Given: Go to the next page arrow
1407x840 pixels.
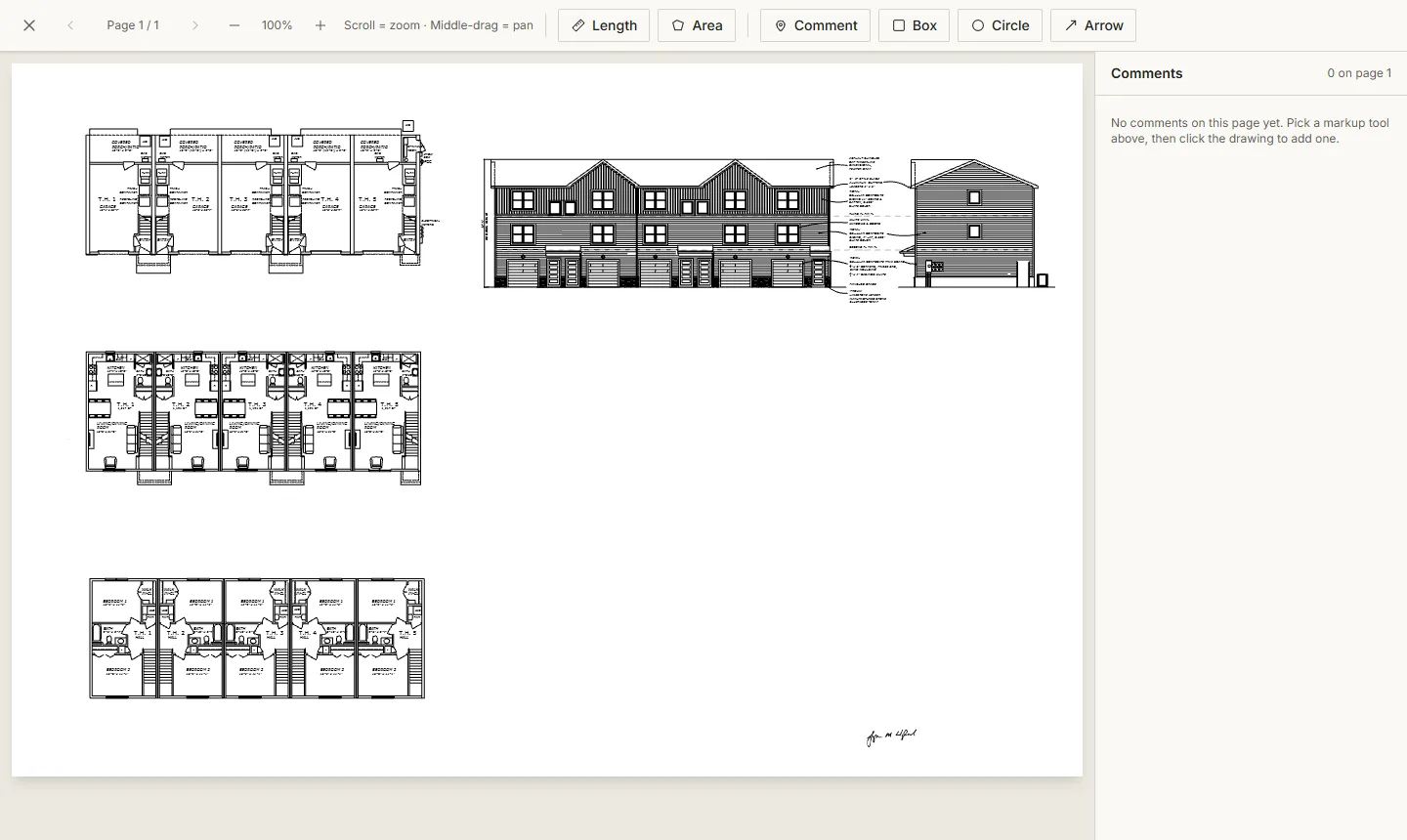Looking at the screenshot, I should point(195,25).
